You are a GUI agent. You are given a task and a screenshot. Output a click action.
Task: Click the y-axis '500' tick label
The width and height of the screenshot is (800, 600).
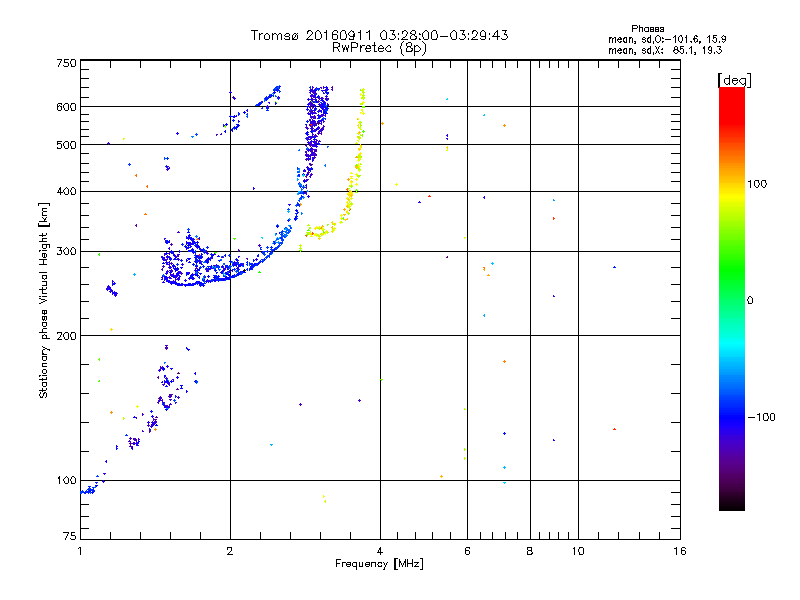66,145
